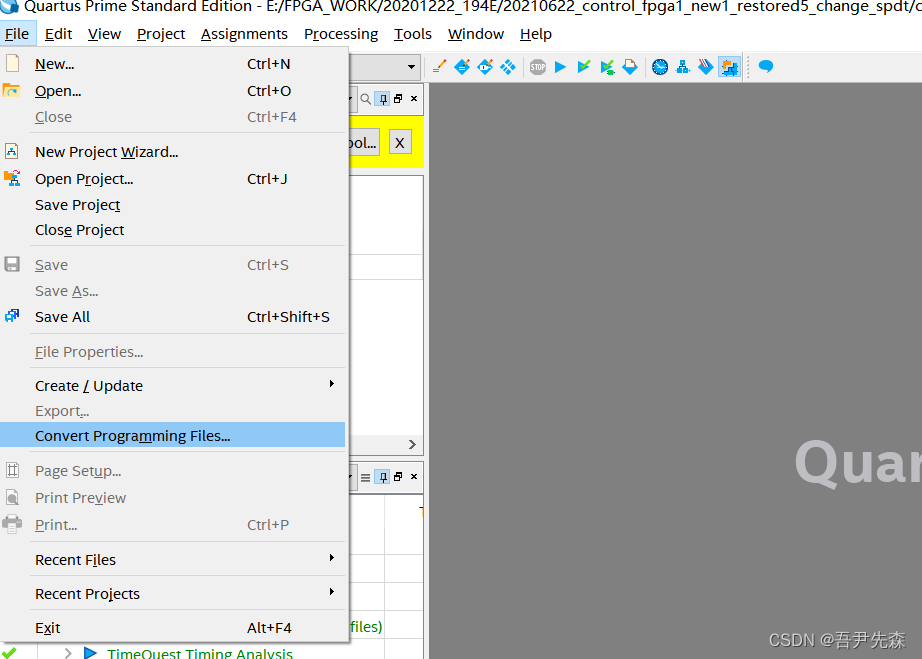This screenshot has height=659, width=922.
Task: Toggle the pin button of the lower panel
Action: point(383,477)
